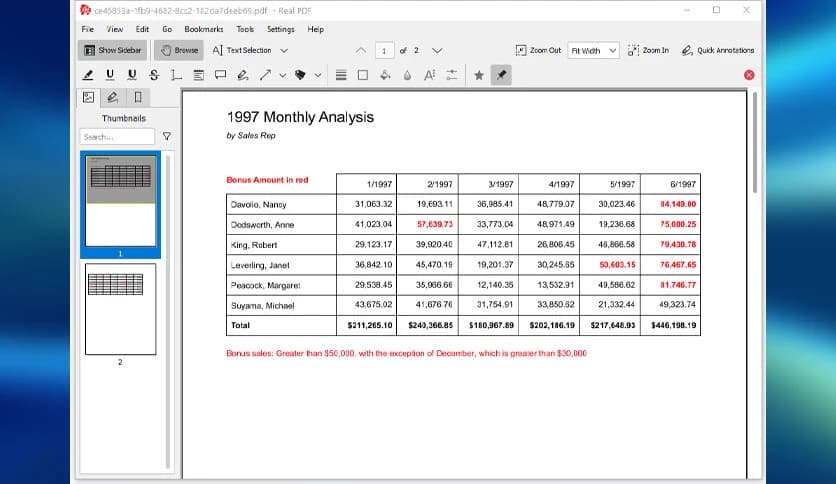Select the Strikeout annotation tool
Viewport: 836px width, 484px height.
coord(153,75)
